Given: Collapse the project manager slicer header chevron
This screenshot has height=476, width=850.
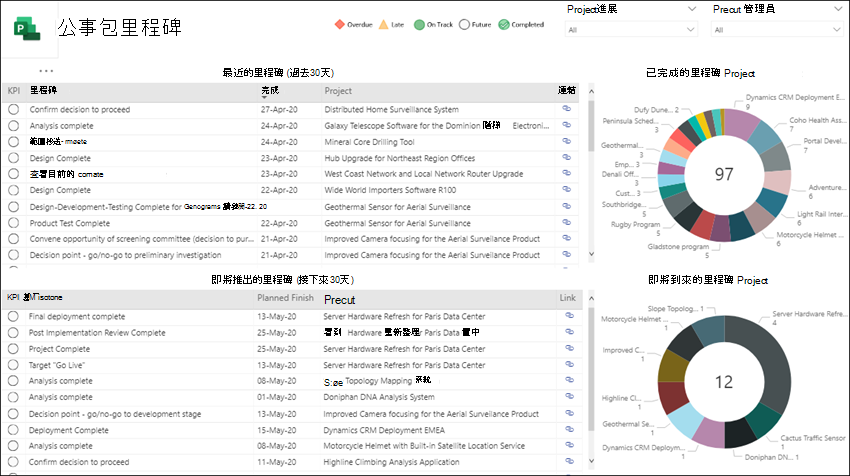Looking at the screenshot, I should [x=838, y=9].
